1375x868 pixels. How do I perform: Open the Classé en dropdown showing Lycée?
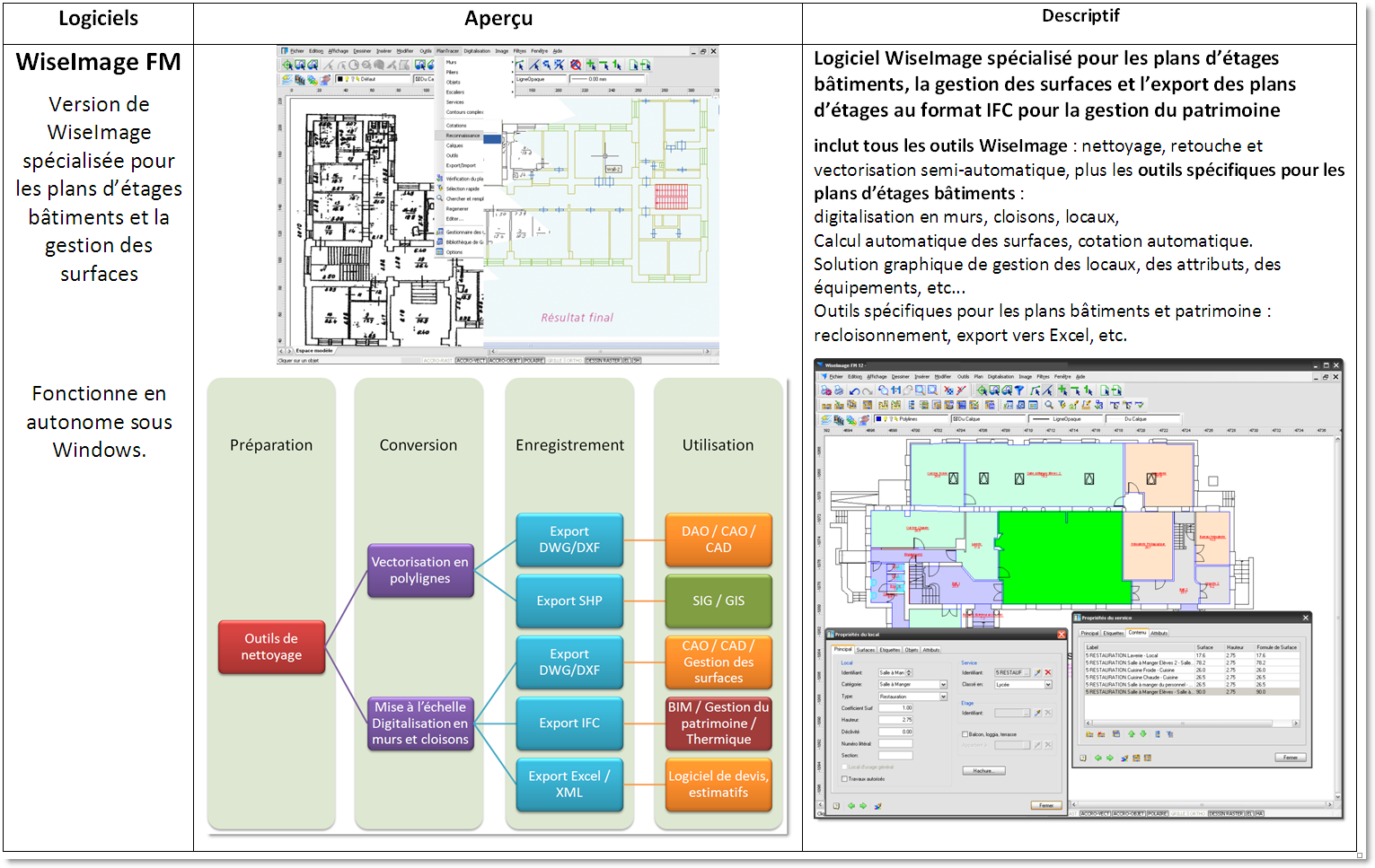[x=1048, y=685]
